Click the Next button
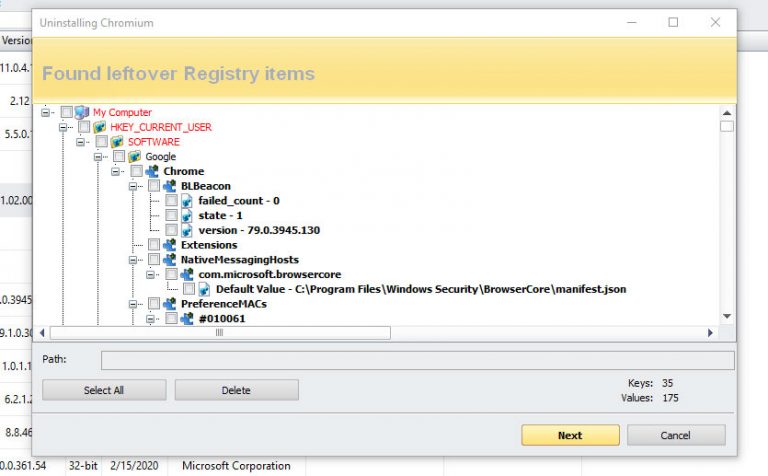Viewport: 768px width, 476px height. tap(569, 435)
